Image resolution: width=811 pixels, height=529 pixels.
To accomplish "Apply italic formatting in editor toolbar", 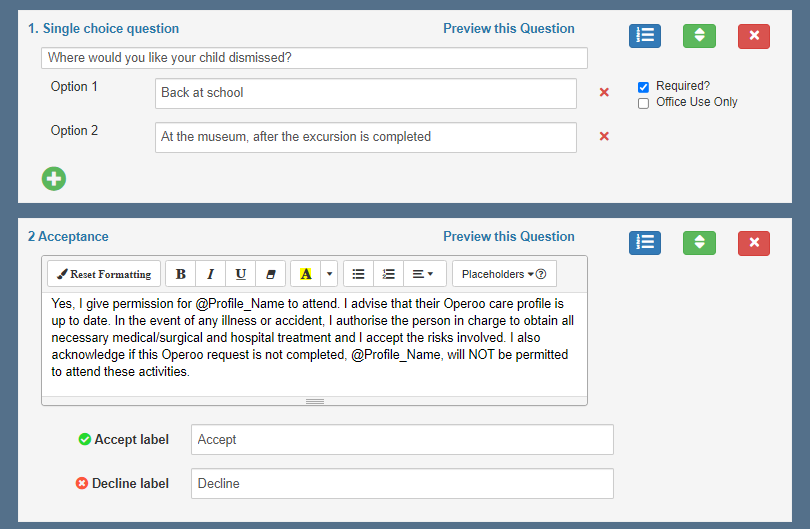I will (x=210, y=274).
